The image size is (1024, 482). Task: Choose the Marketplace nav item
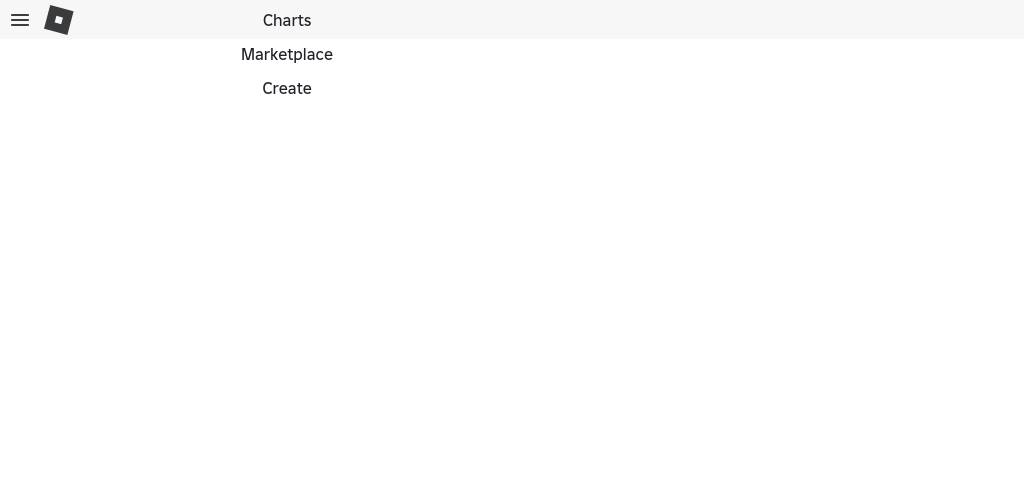click(x=287, y=54)
